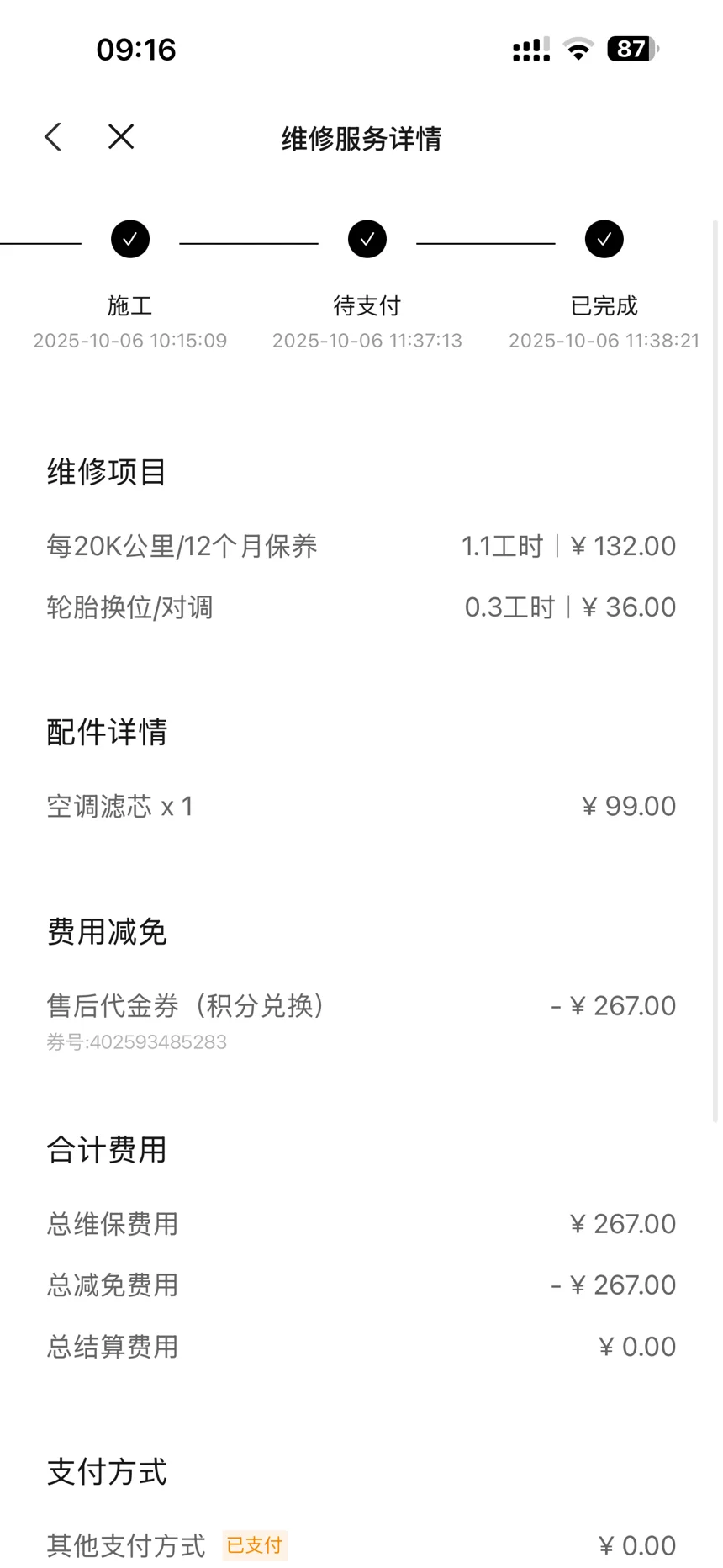Tap the 已支付 status badge
Screen dimensions: 723x1568
[x=255, y=1545]
